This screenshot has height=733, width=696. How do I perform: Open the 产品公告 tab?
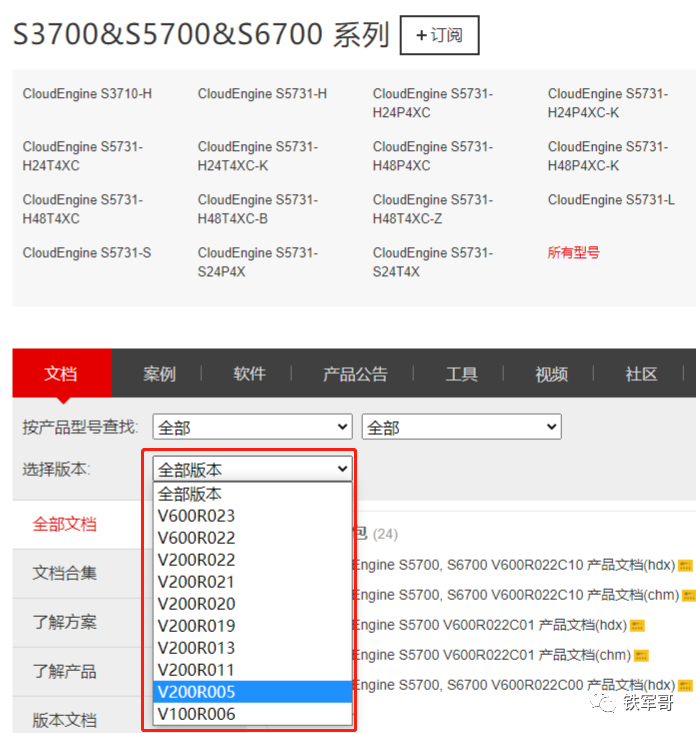pos(354,374)
